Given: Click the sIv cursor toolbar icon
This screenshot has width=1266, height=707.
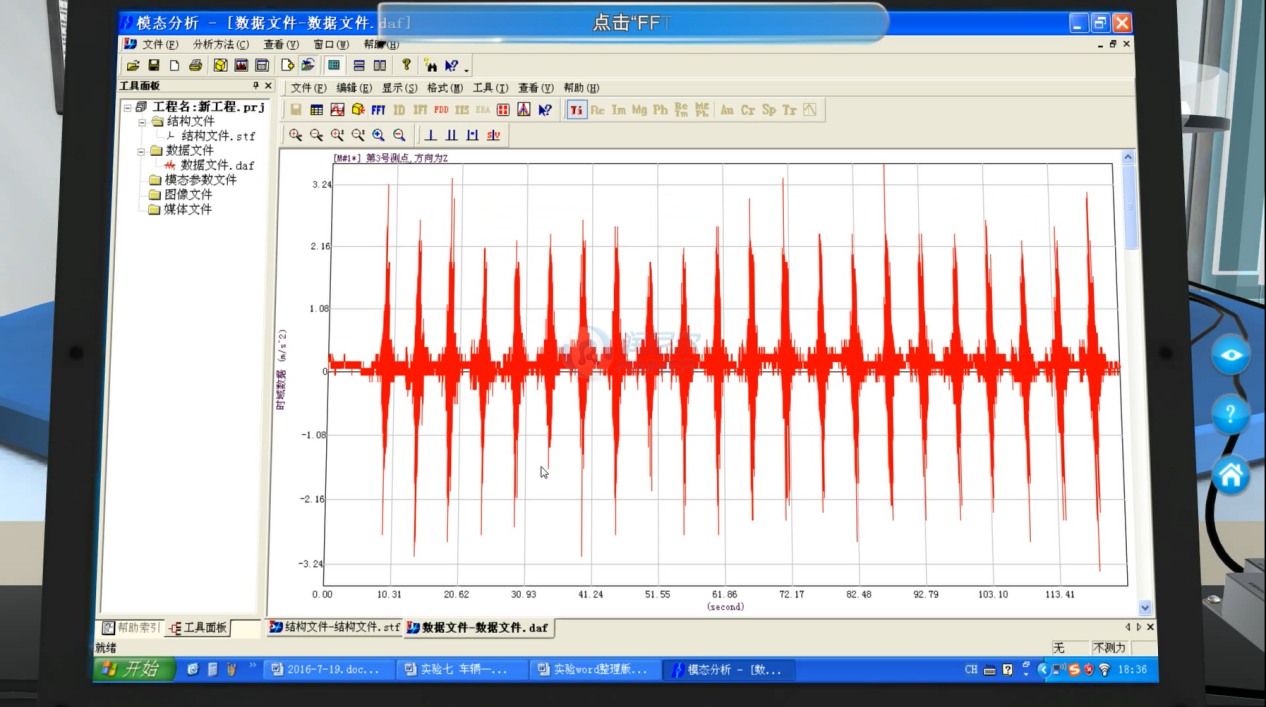Looking at the screenshot, I should (x=493, y=135).
